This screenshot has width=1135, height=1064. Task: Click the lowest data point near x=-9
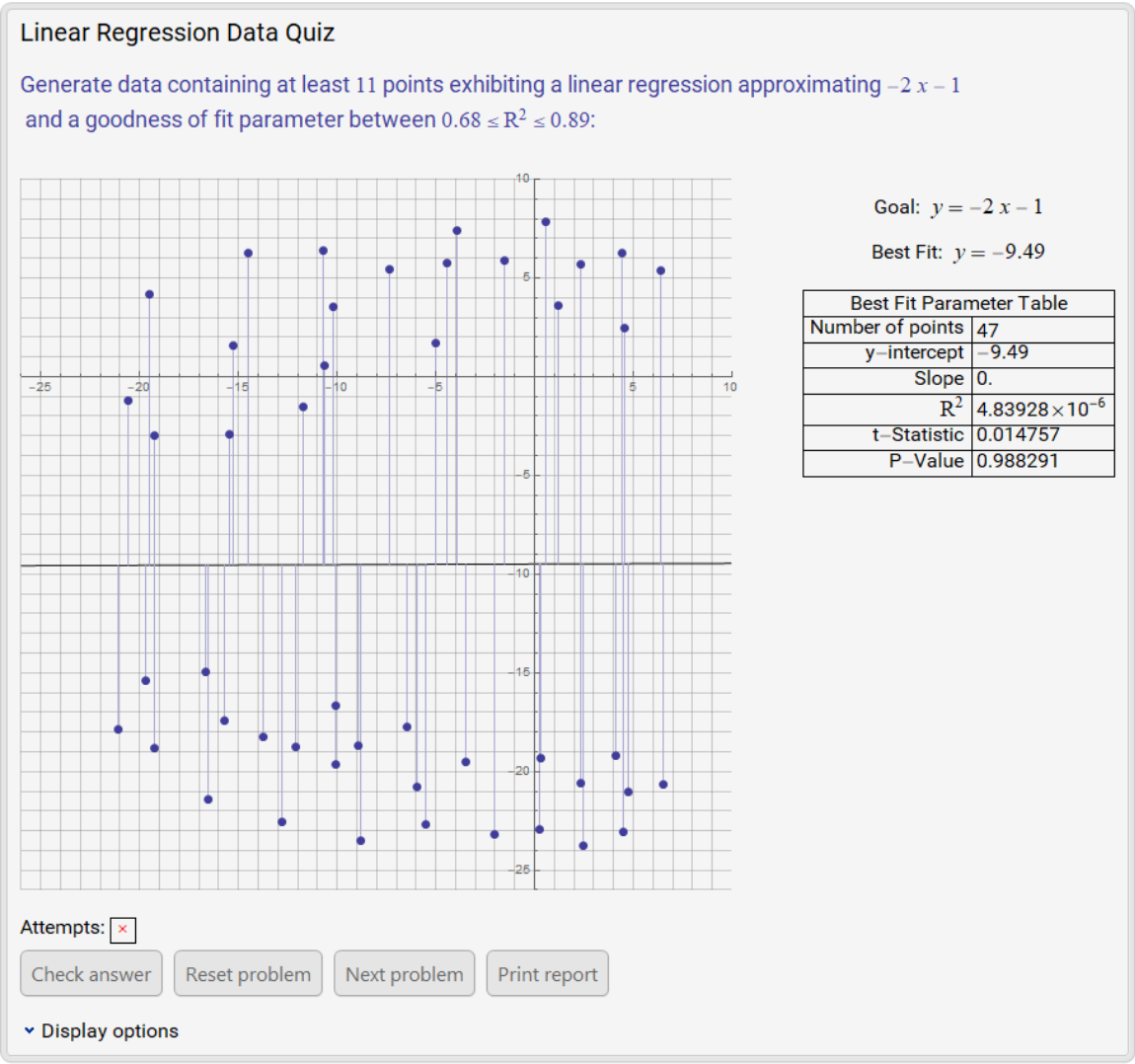click(360, 840)
